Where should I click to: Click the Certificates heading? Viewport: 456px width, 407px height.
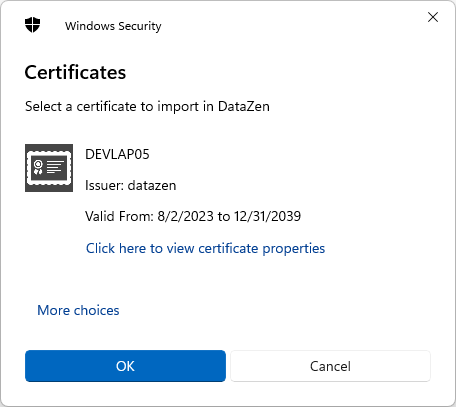[75, 72]
